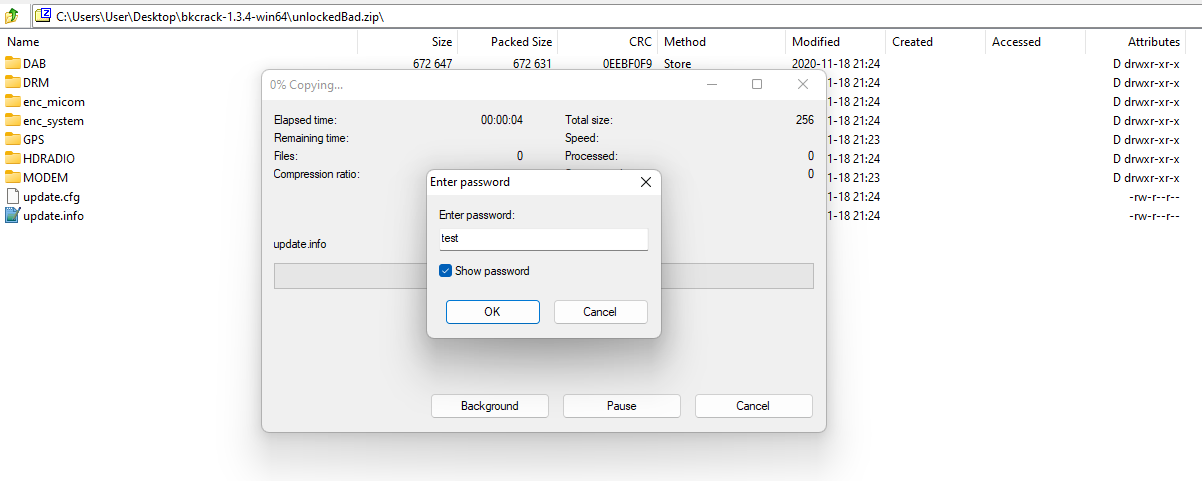Image resolution: width=1202 pixels, height=481 pixels.
Task: Click the enc_micom folder icon
Action: pyautogui.click(x=13, y=101)
